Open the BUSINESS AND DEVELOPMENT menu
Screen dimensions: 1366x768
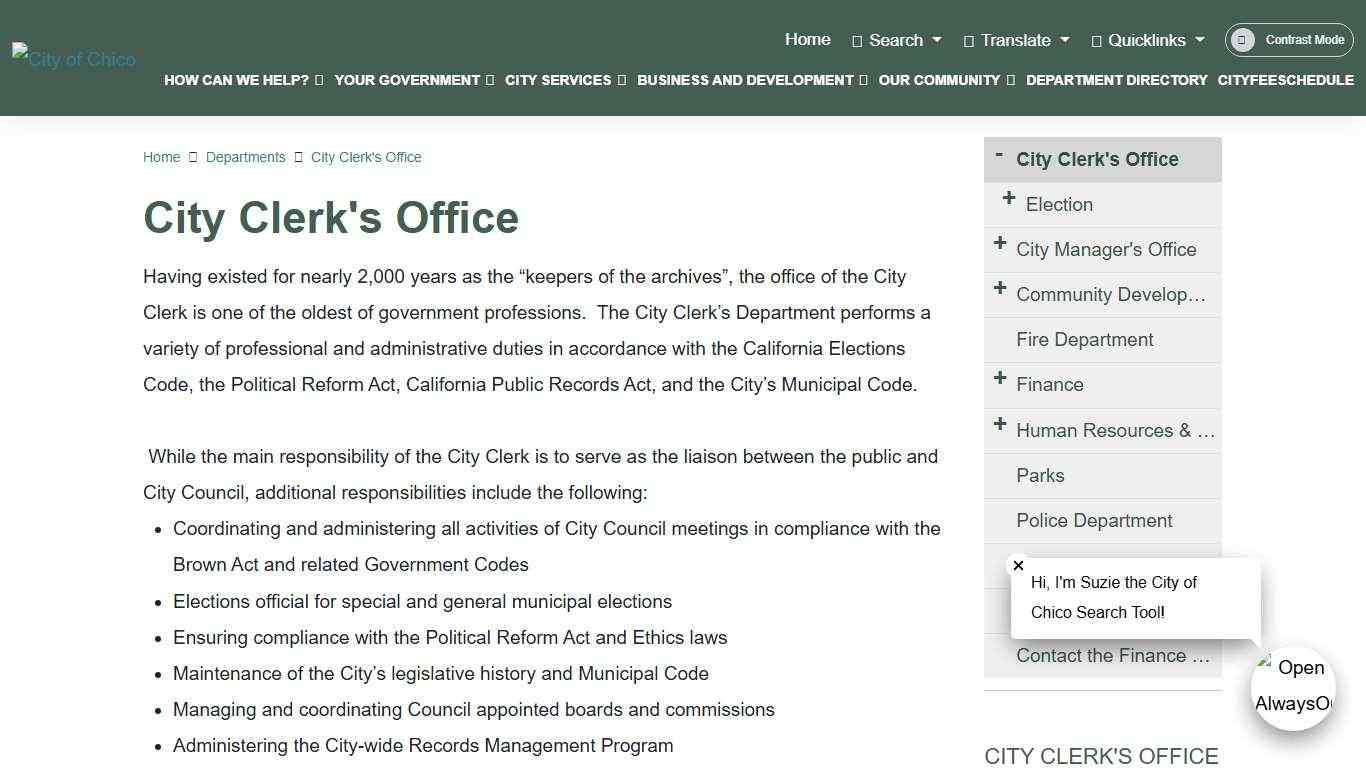point(745,80)
